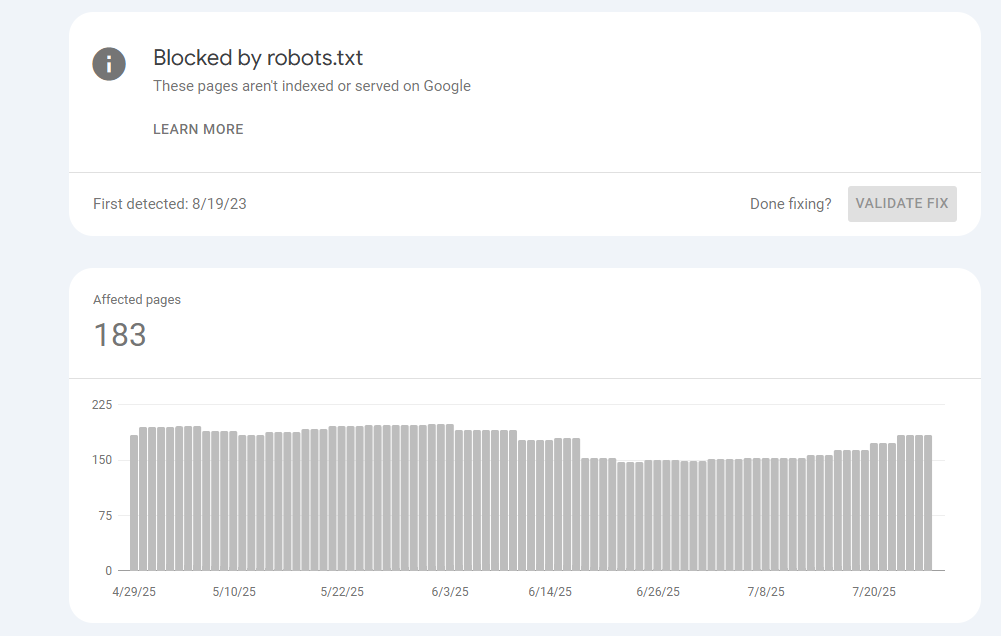1001x636 pixels.
Task: Click the 5/10/25 date label on the axis
Action: (x=234, y=592)
